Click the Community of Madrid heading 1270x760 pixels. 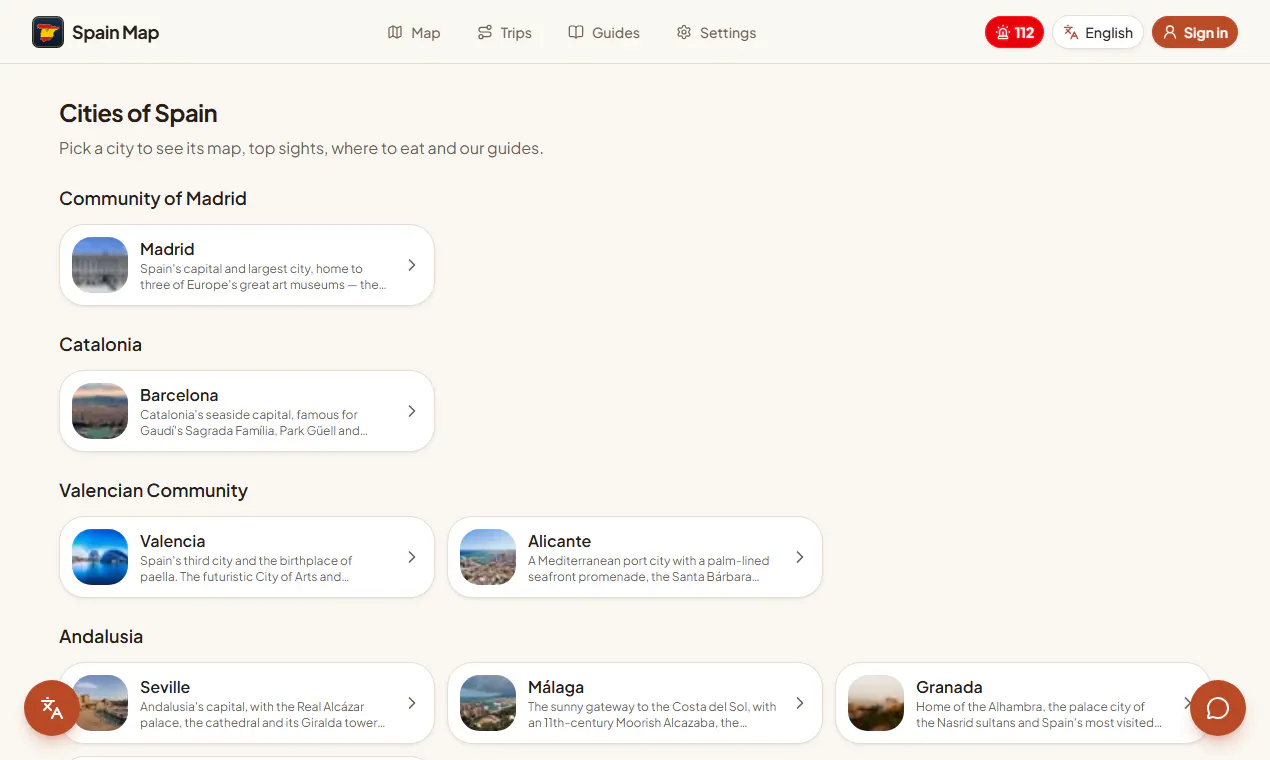[x=153, y=198]
